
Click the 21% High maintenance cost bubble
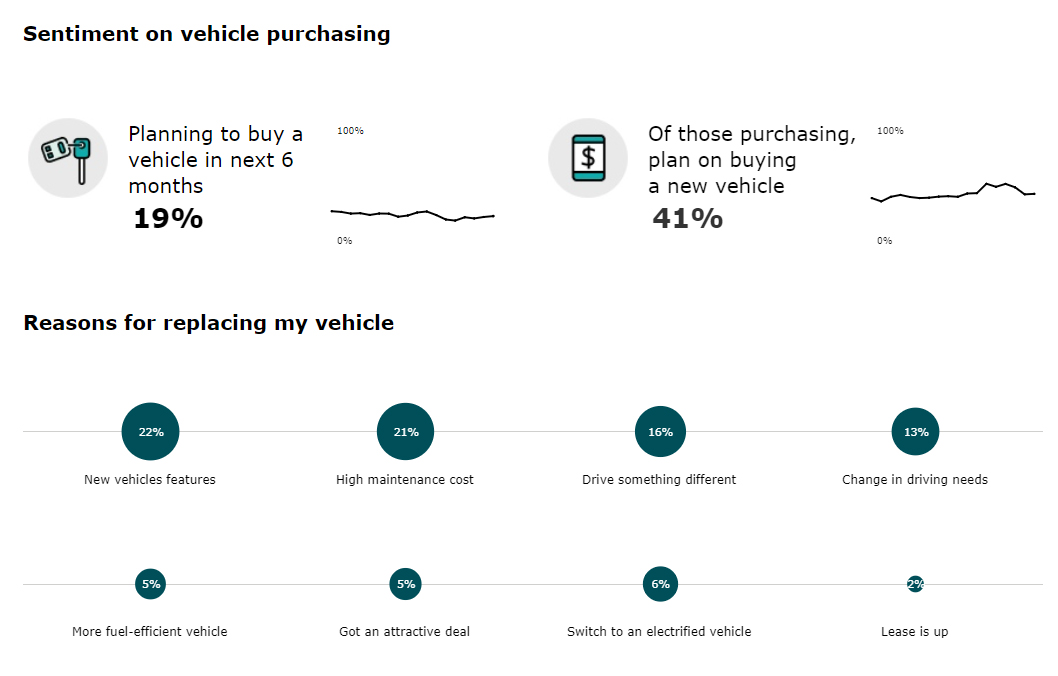point(405,432)
